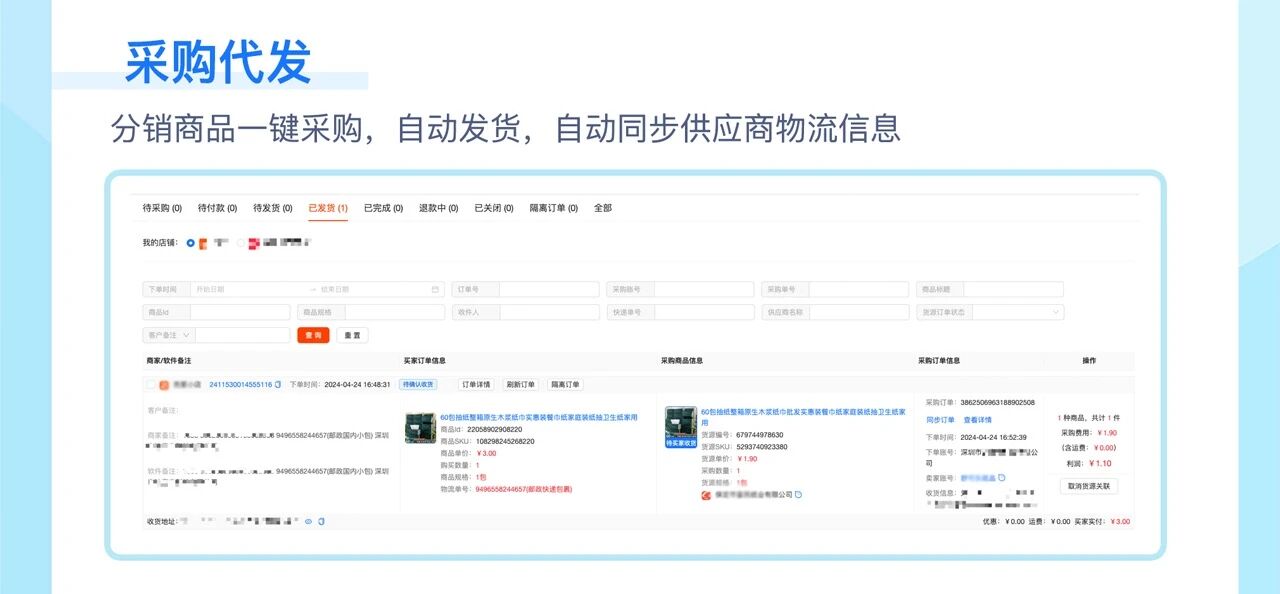The height and width of the screenshot is (594, 1280).
Task: Click the 查询 search button
Action: click(313, 334)
